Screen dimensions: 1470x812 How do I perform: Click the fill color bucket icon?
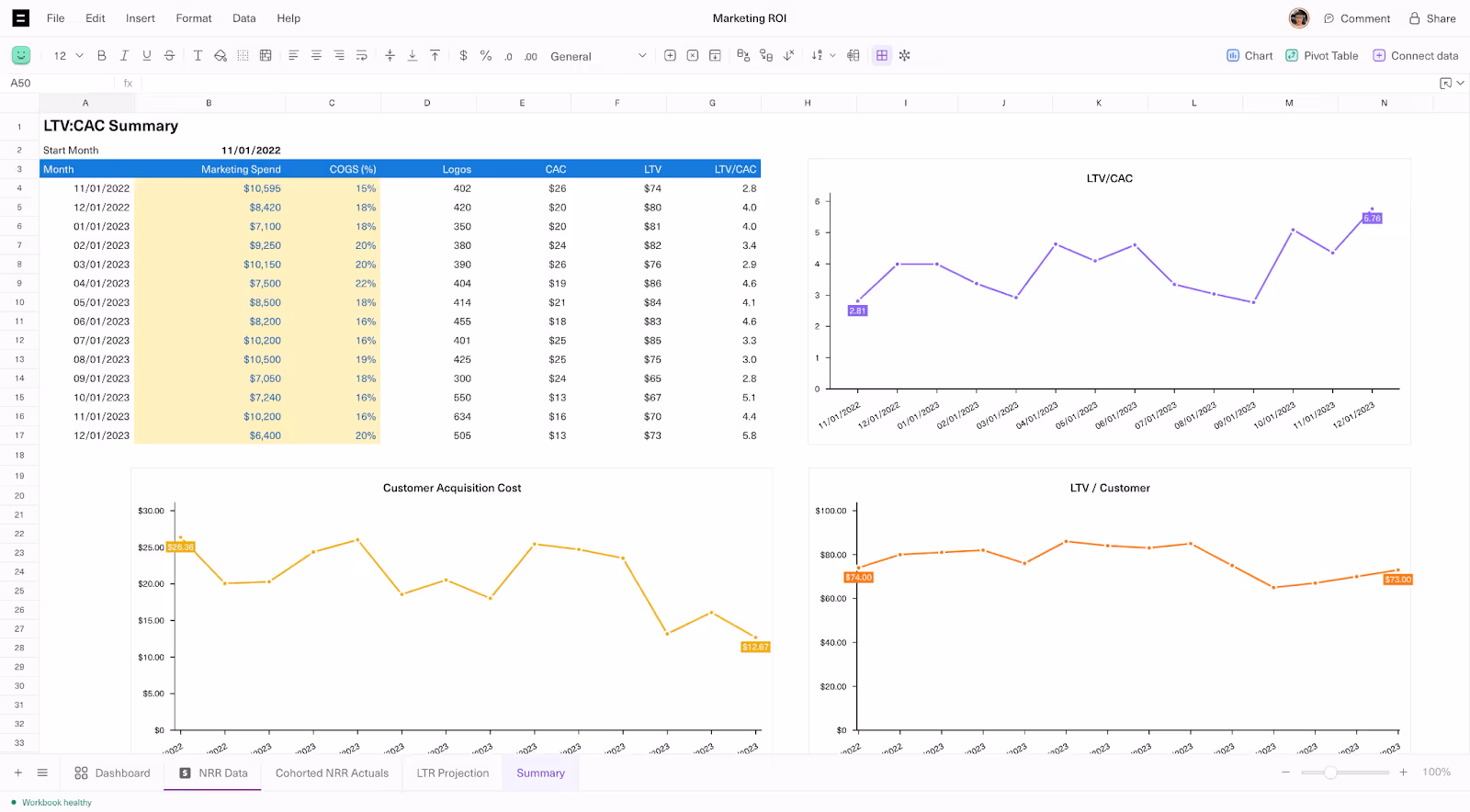click(220, 56)
